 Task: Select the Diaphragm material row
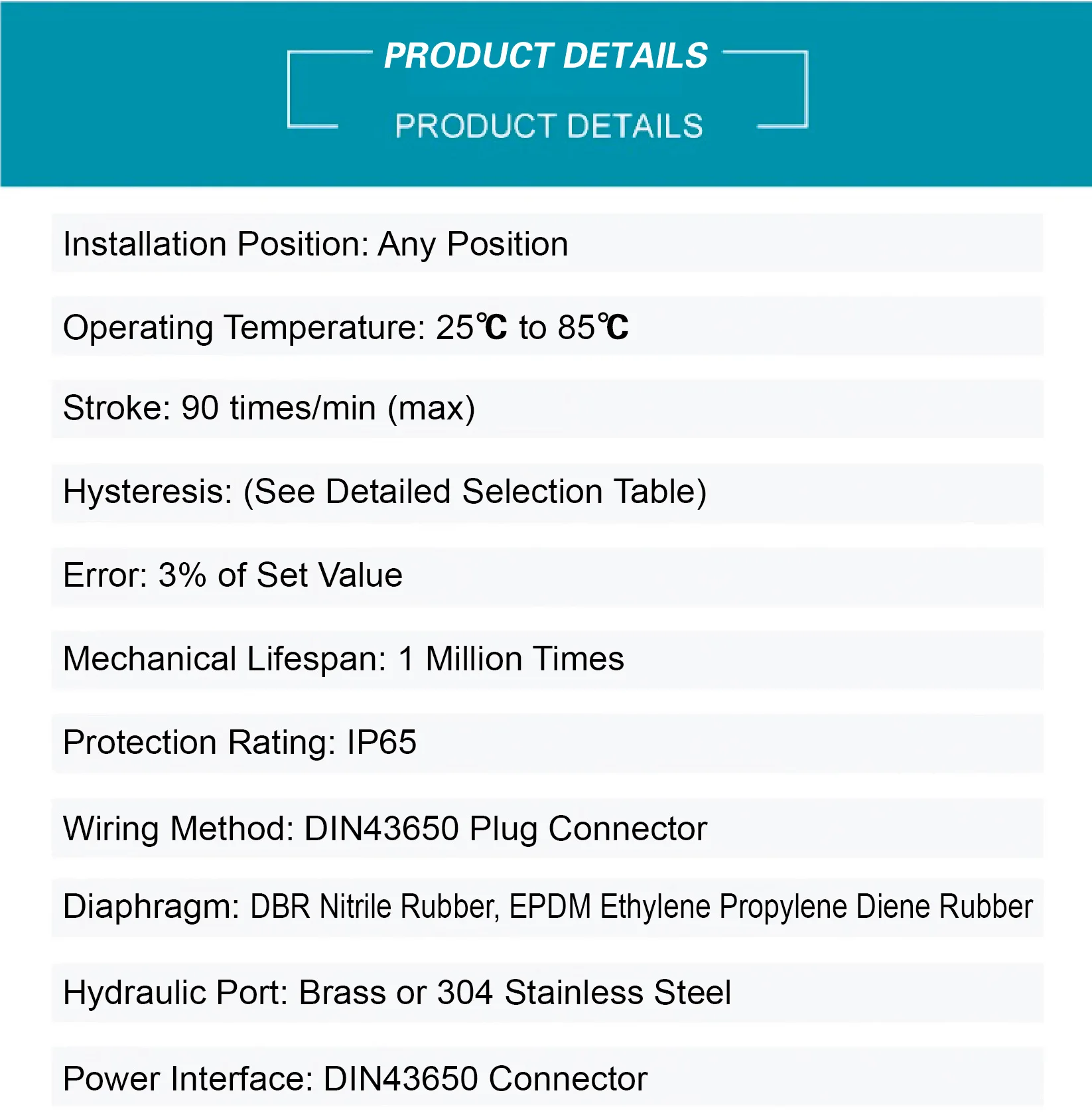tap(547, 908)
